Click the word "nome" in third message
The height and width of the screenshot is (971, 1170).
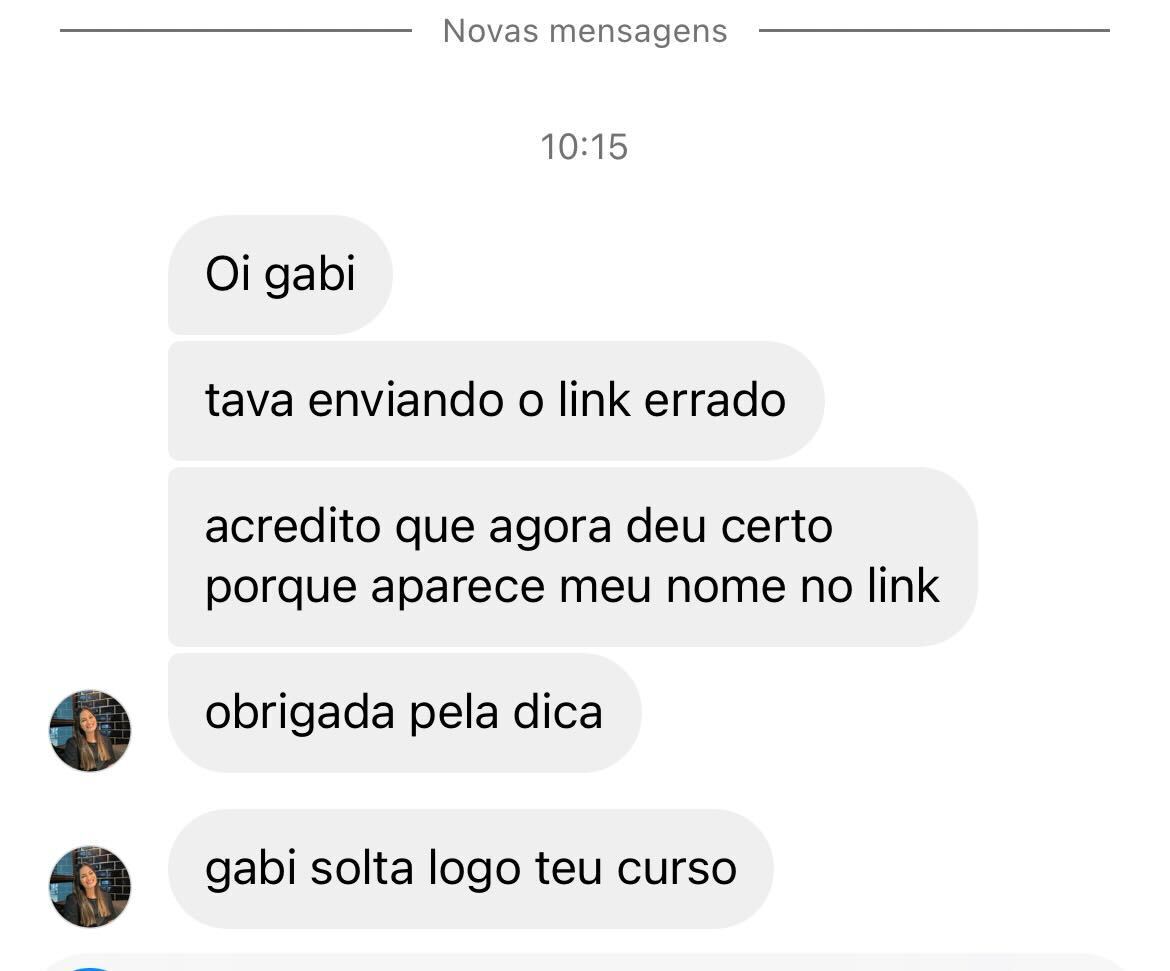click(x=726, y=586)
